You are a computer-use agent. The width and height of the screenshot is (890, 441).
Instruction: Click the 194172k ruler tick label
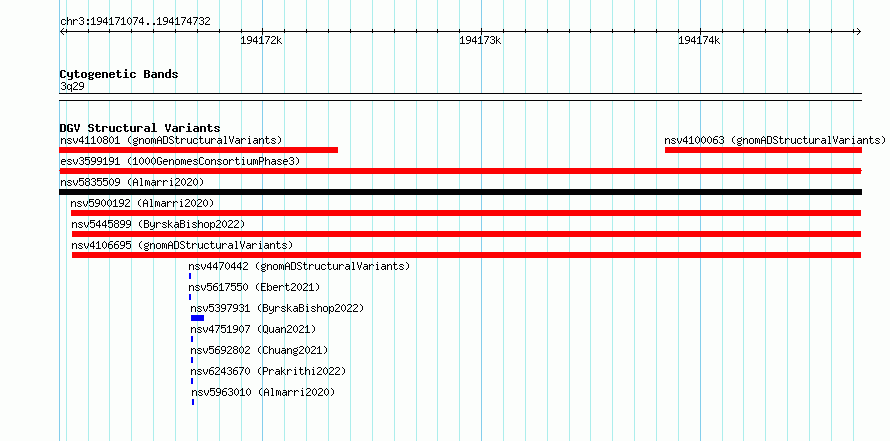[x=261, y=40]
